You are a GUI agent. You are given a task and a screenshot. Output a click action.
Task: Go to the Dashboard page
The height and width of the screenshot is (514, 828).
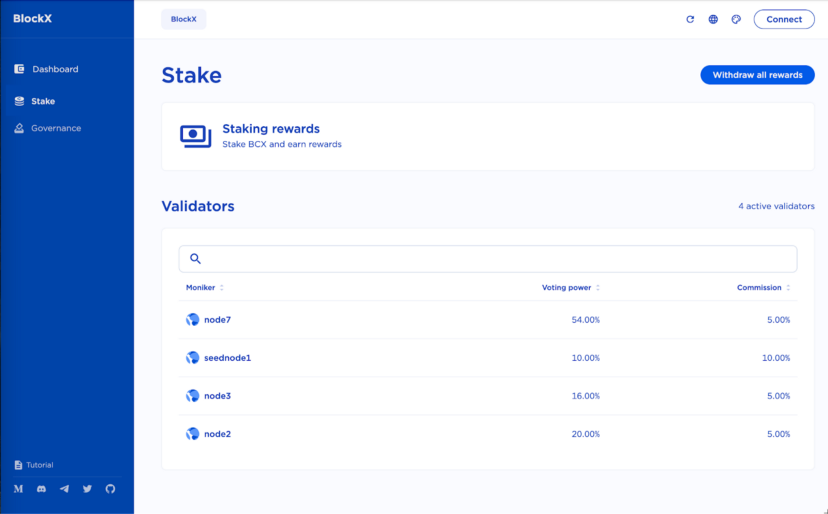54,69
